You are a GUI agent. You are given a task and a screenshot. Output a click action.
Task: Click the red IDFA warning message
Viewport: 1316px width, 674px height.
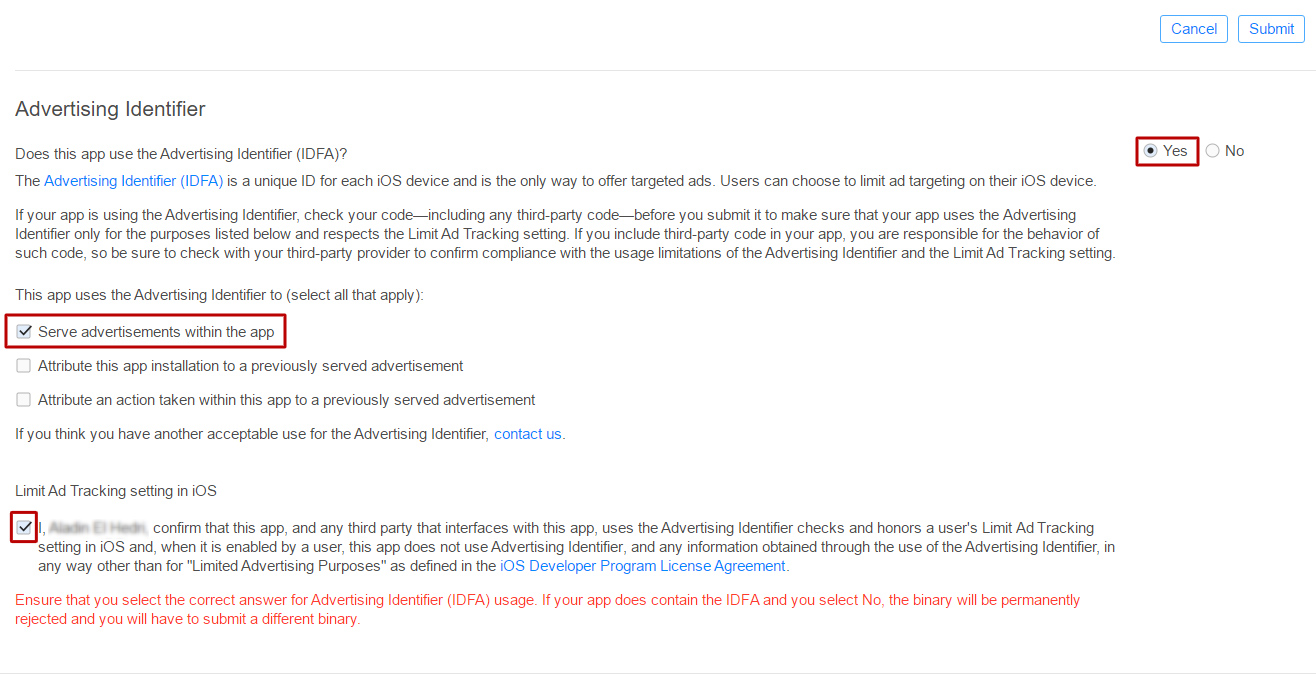(x=547, y=609)
